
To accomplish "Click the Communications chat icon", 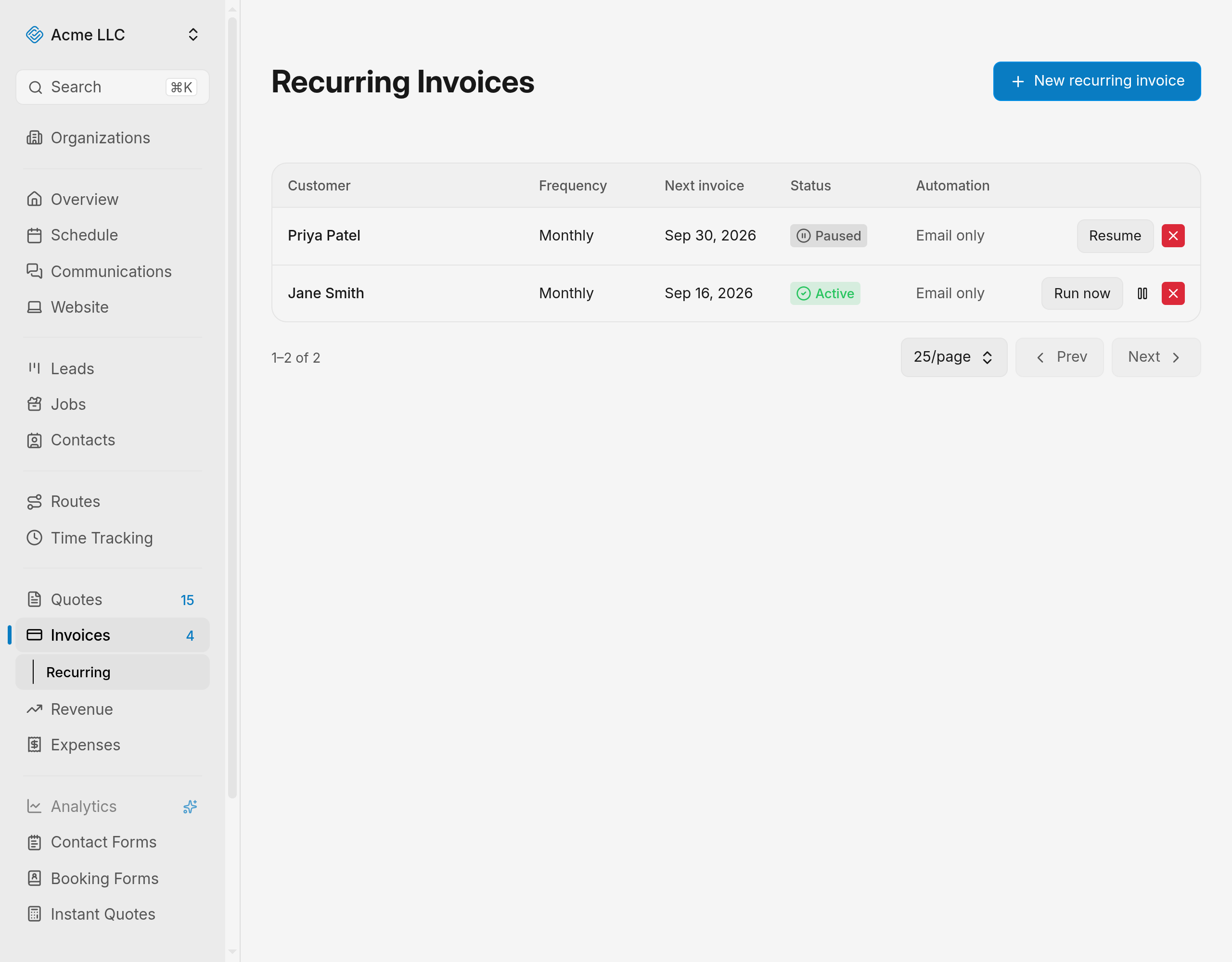I will click(35, 271).
